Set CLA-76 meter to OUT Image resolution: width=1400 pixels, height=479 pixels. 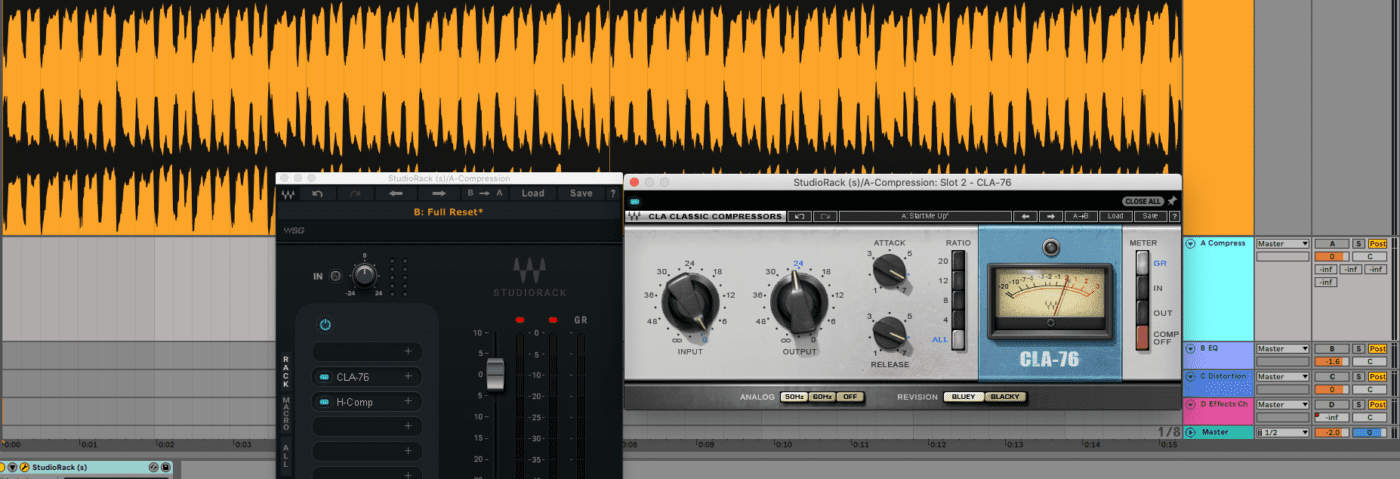tap(1142, 312)
